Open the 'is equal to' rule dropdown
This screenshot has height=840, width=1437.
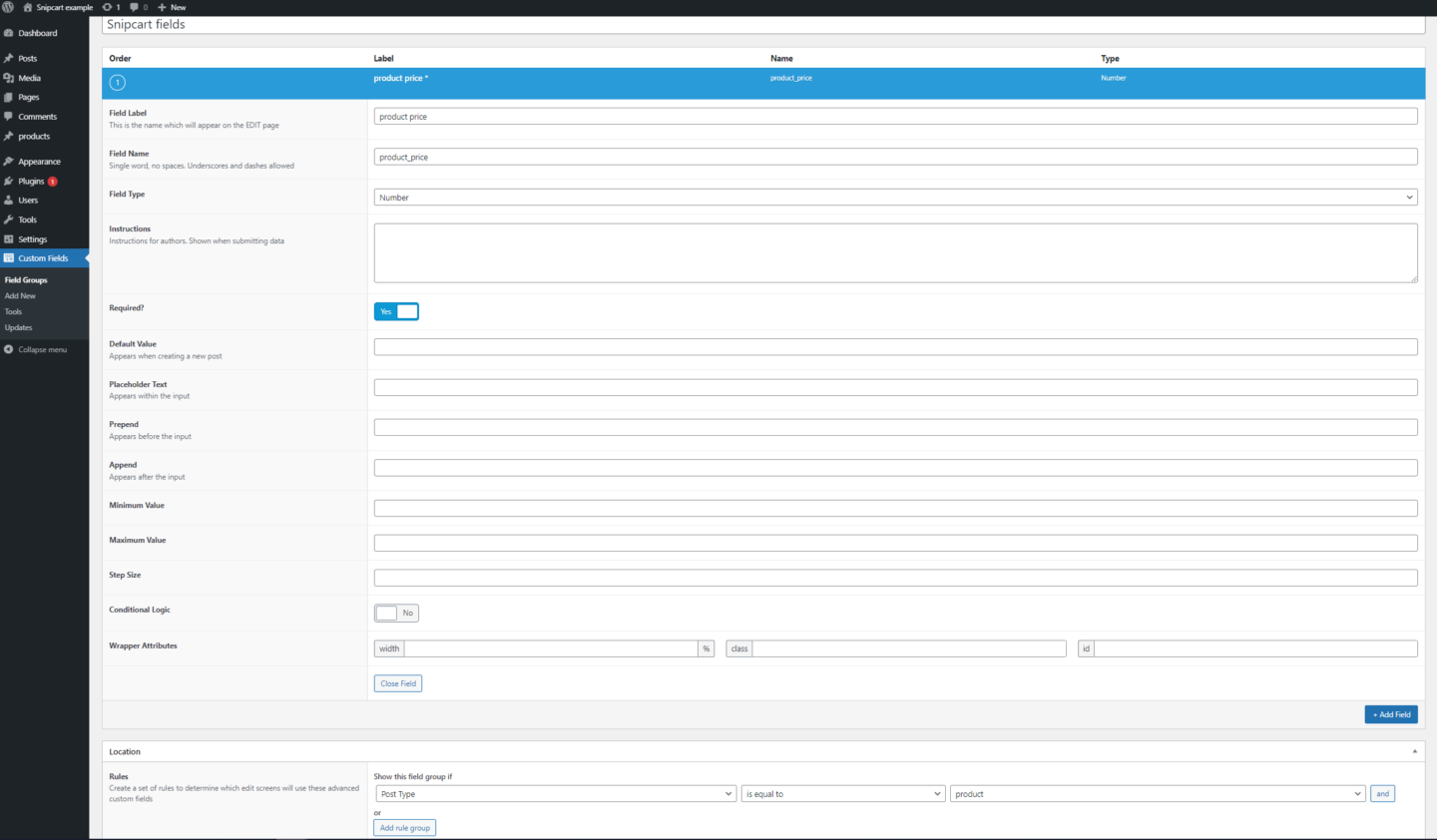pos(842,793)
